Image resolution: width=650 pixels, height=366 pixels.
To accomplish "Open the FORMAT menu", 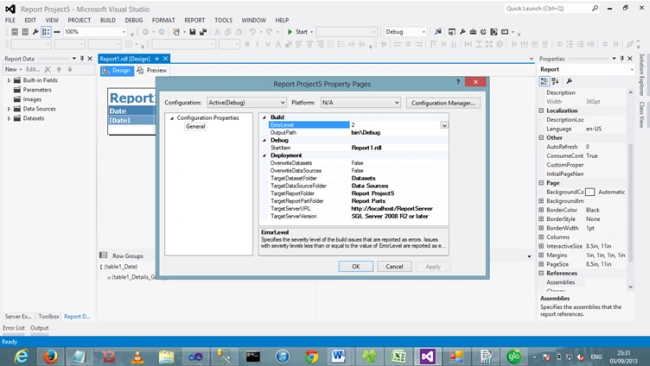I will 163,20.
